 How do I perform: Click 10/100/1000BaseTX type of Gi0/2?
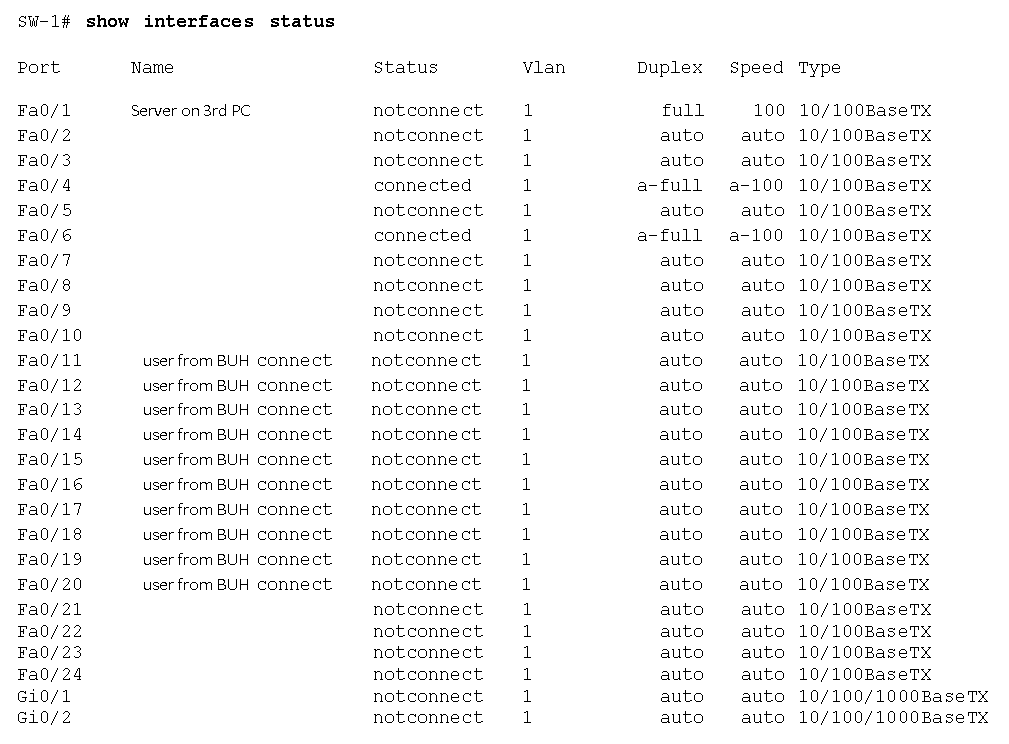893,718
